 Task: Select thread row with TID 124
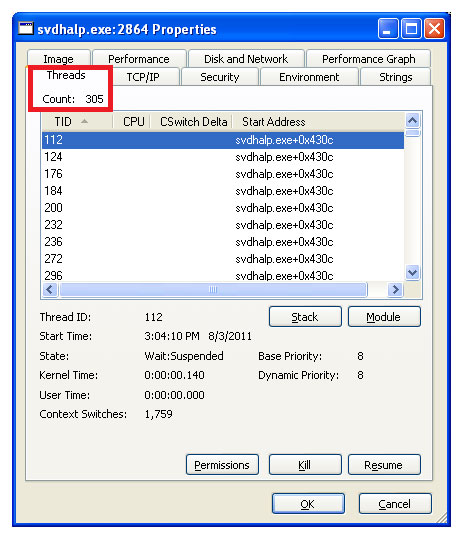223,157
